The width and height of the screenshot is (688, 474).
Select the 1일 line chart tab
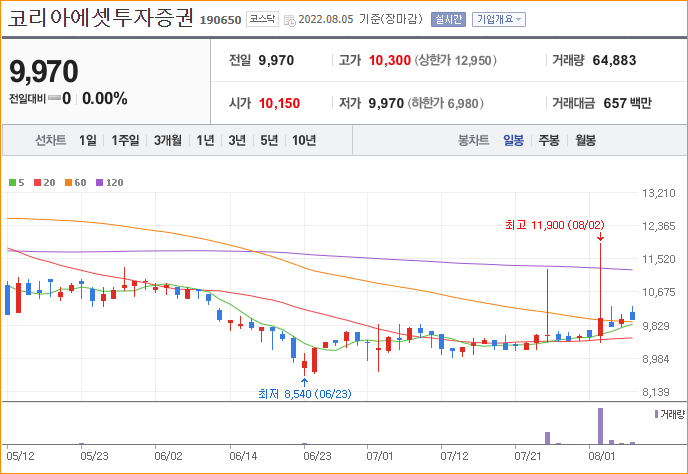(88, 140)
